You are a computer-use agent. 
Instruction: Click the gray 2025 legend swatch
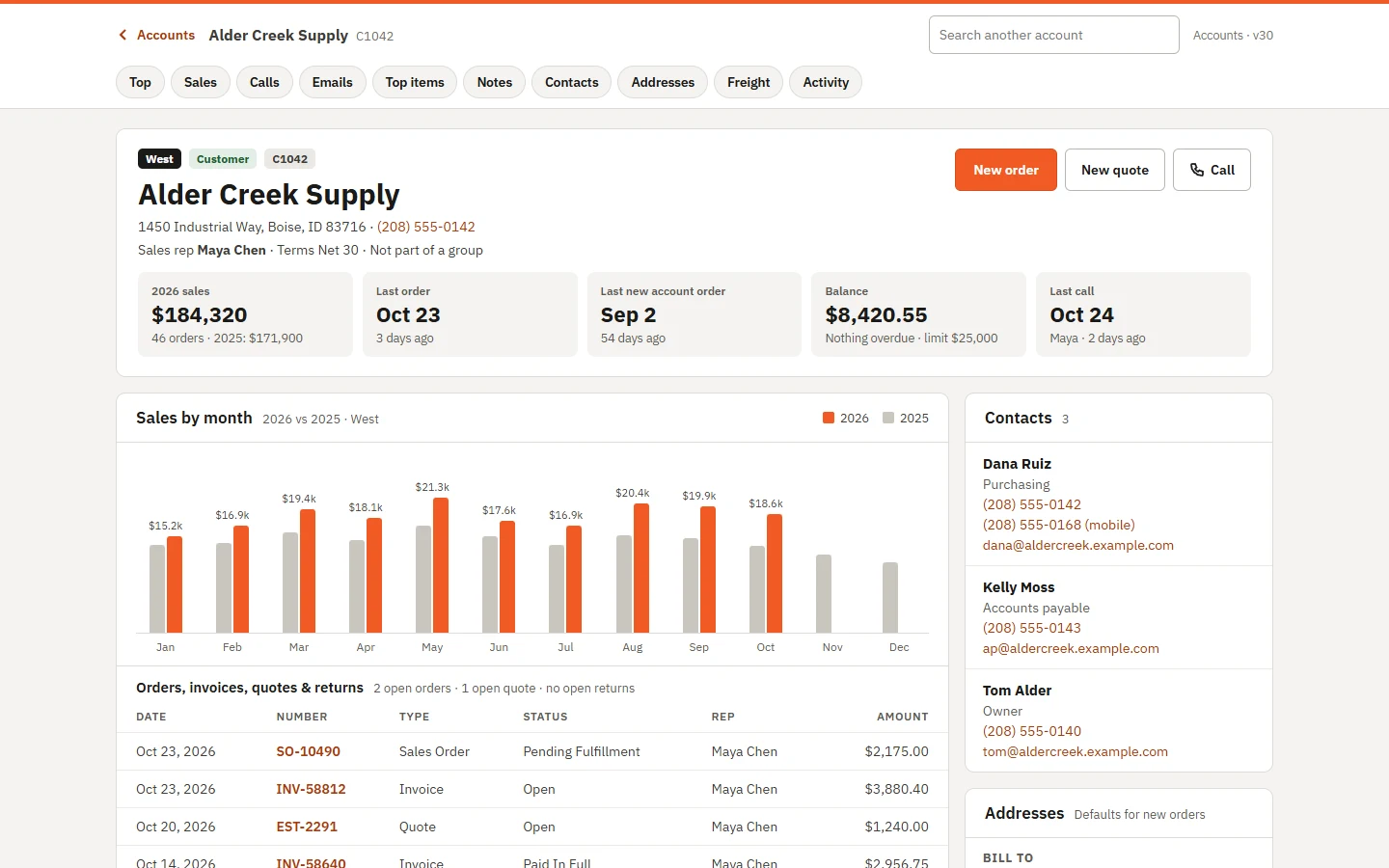pos(888,418)
